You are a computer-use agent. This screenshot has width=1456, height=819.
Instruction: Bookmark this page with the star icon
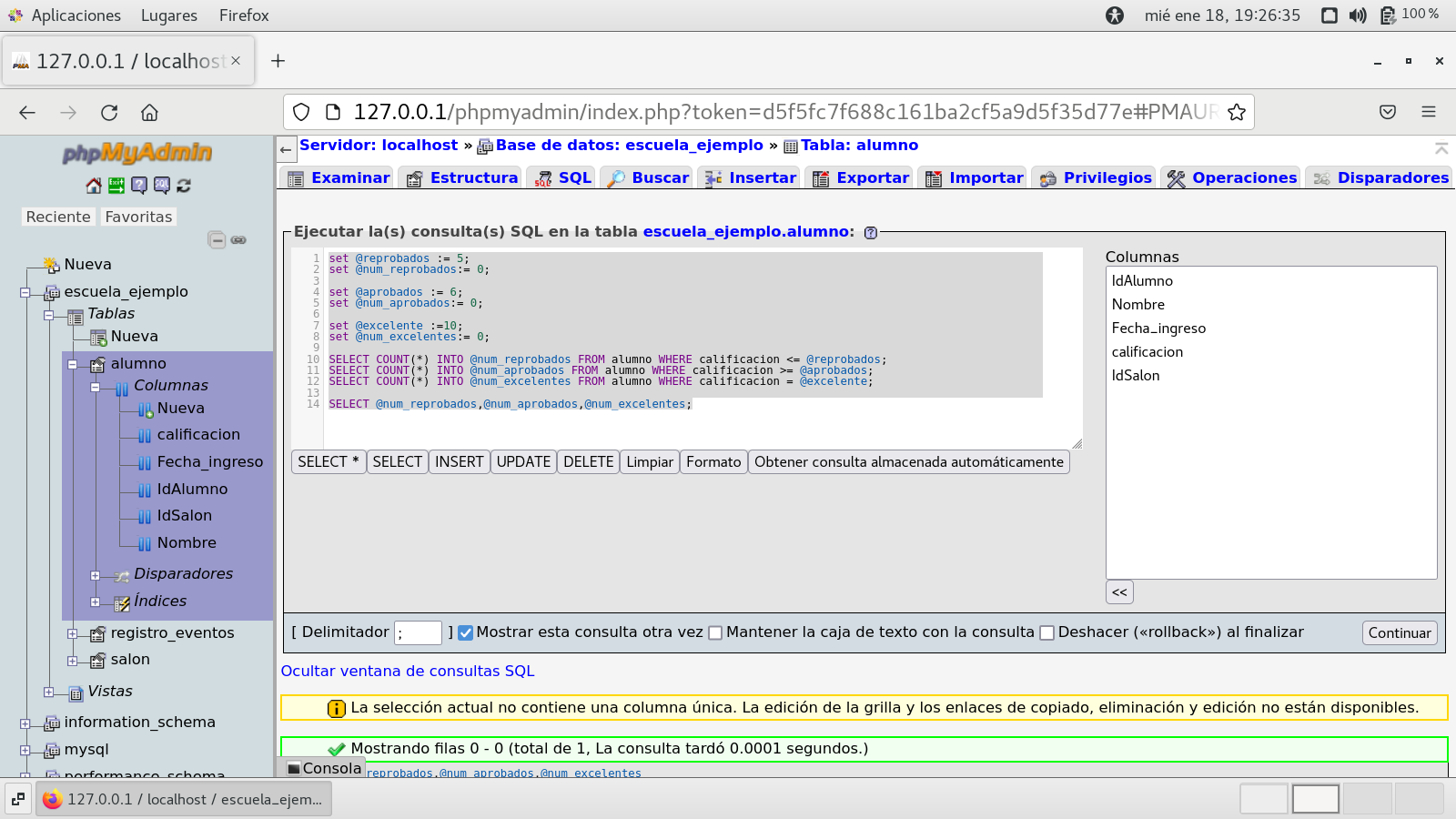[x=1236, y=112]
